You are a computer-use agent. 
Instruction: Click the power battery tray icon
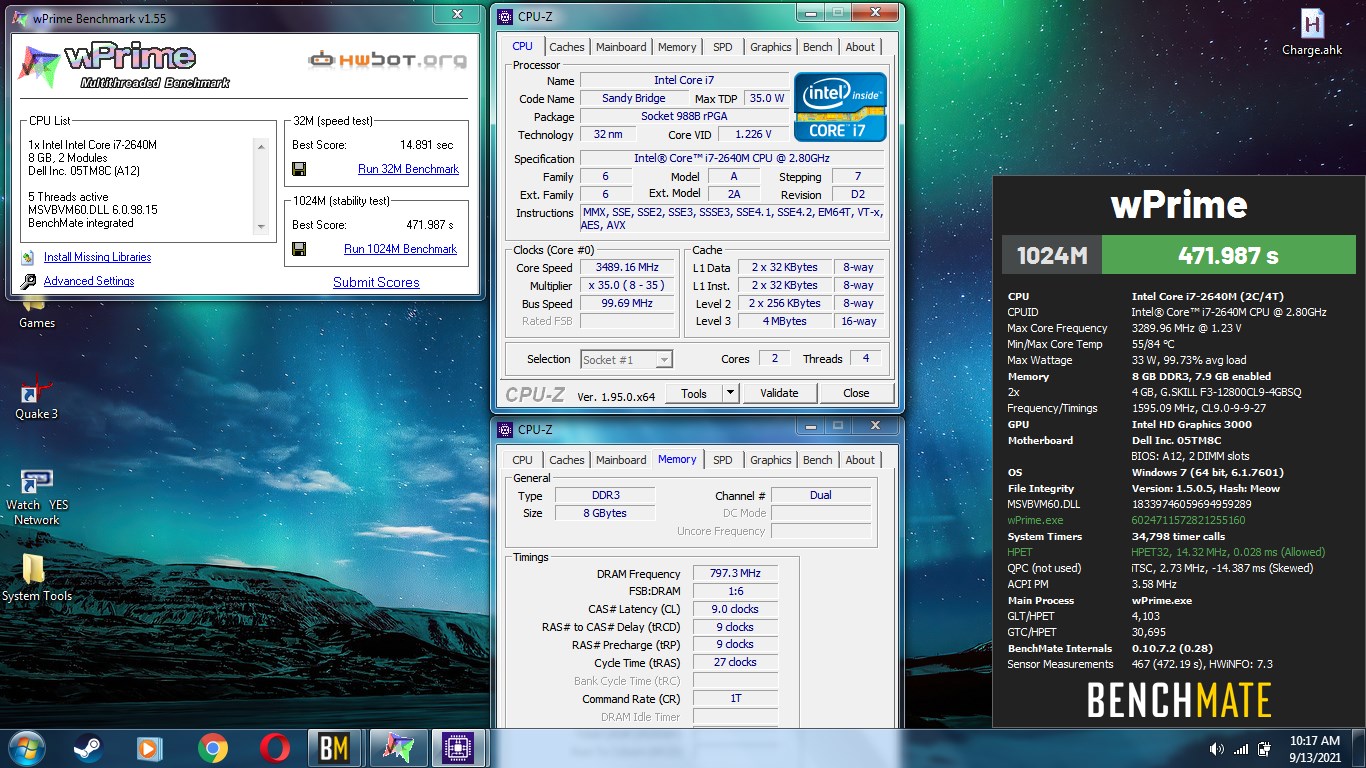point(1265,749)
